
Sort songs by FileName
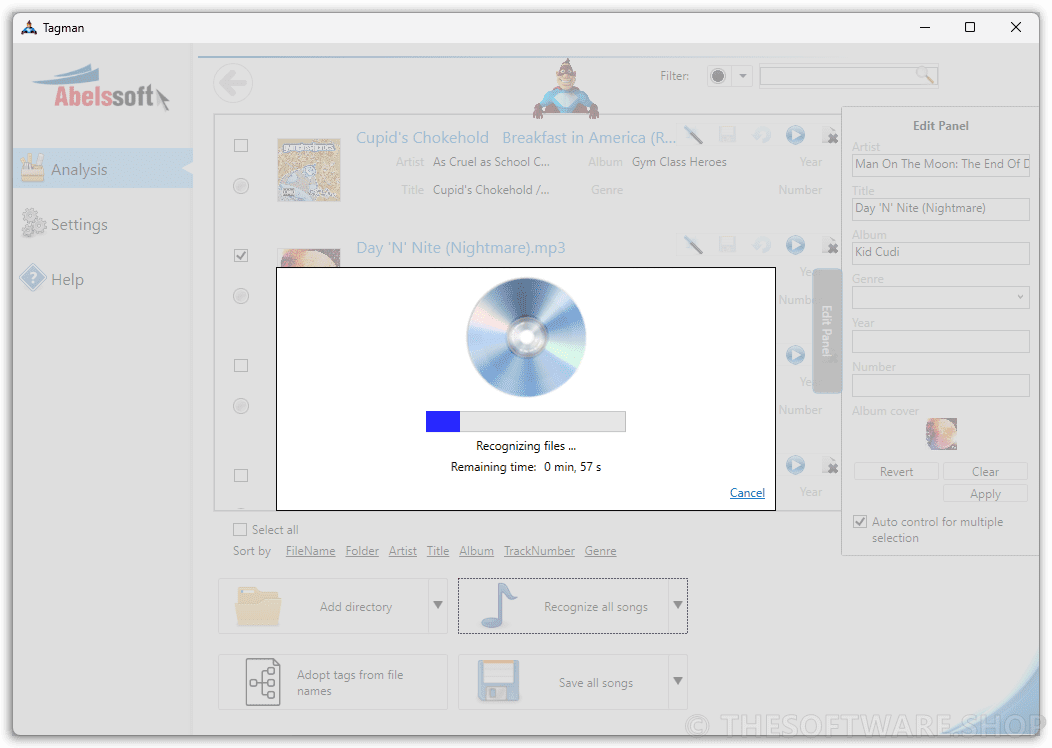[x=310, y=551]
